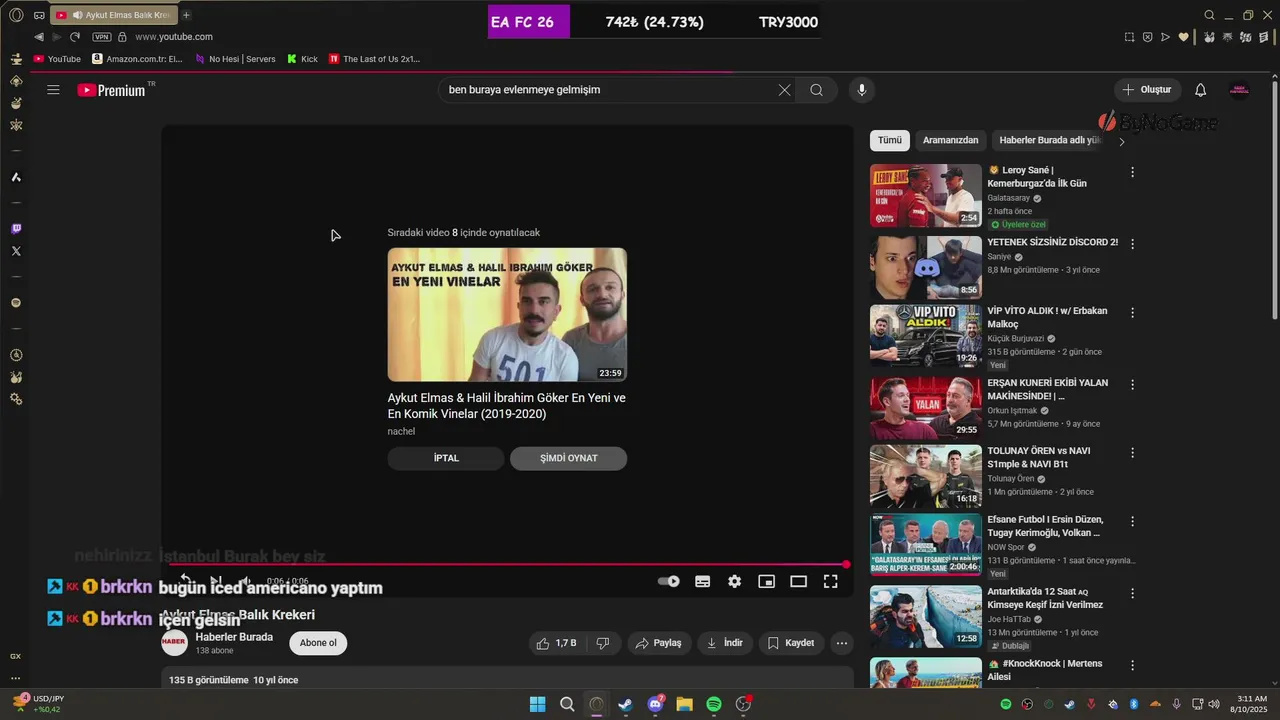
Task: Download video with İndir button
Action: click(725, 643)
